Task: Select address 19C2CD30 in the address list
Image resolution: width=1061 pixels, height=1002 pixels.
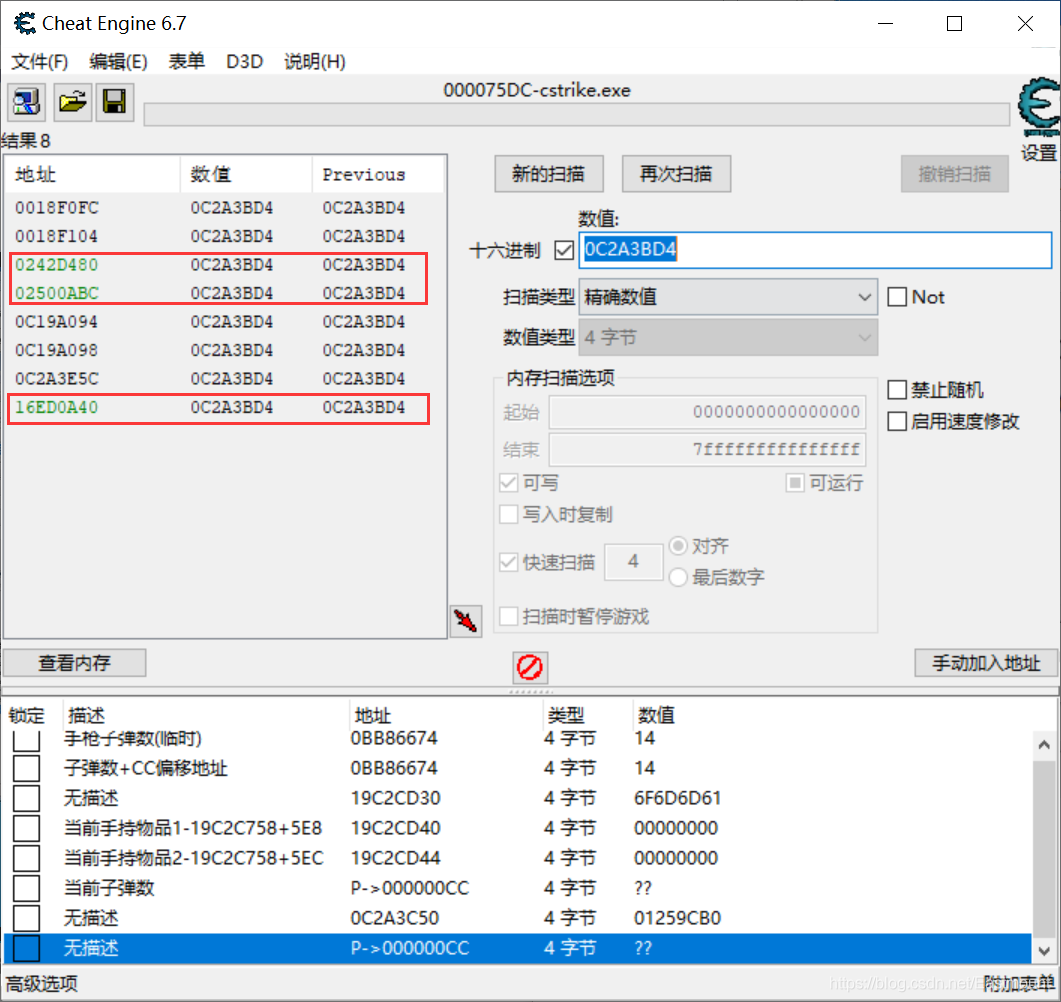Action: [x=396, y=798]
